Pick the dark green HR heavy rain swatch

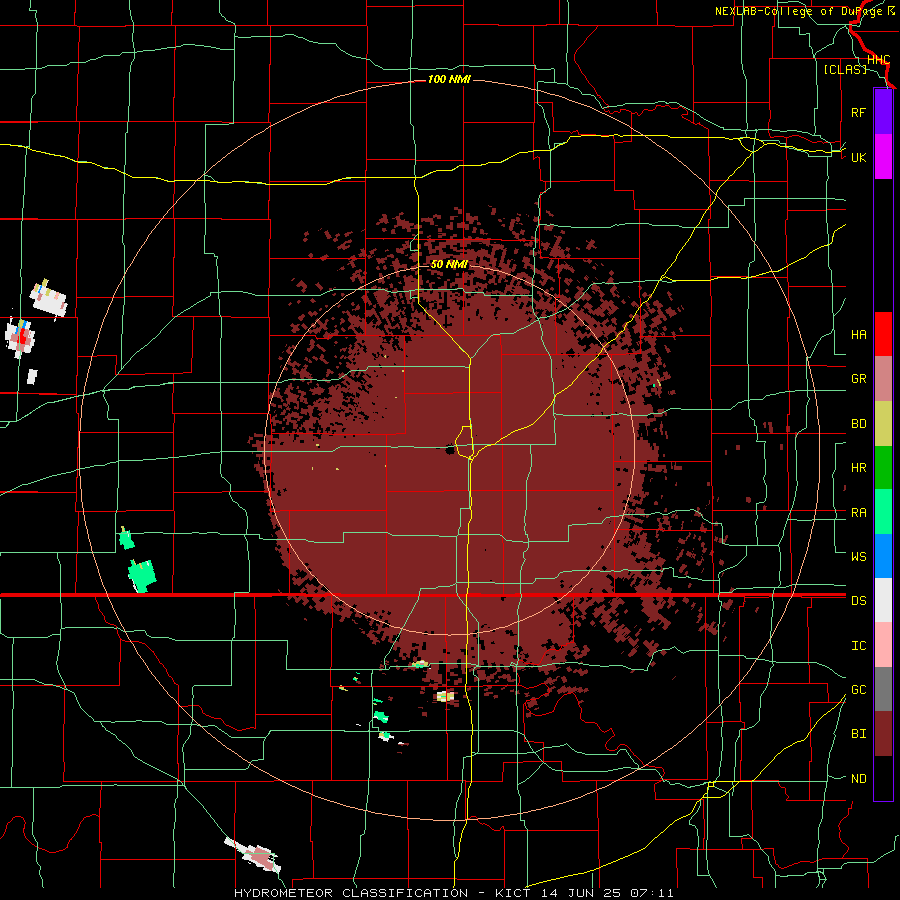point(883,467)
